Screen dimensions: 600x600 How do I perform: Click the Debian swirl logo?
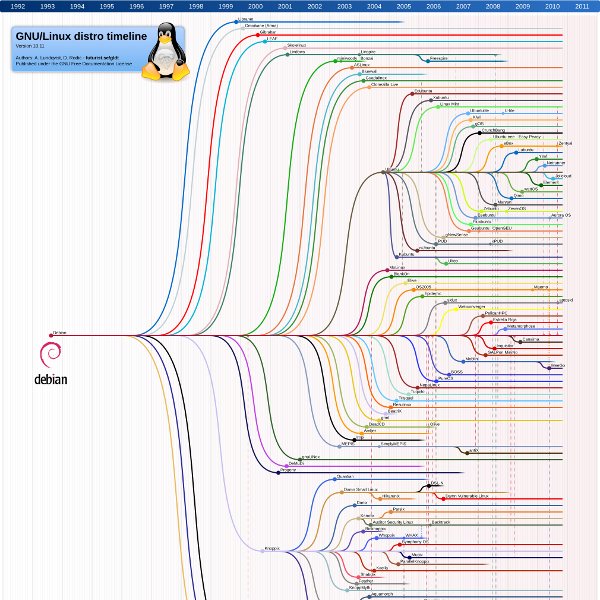tap(50, 354)
